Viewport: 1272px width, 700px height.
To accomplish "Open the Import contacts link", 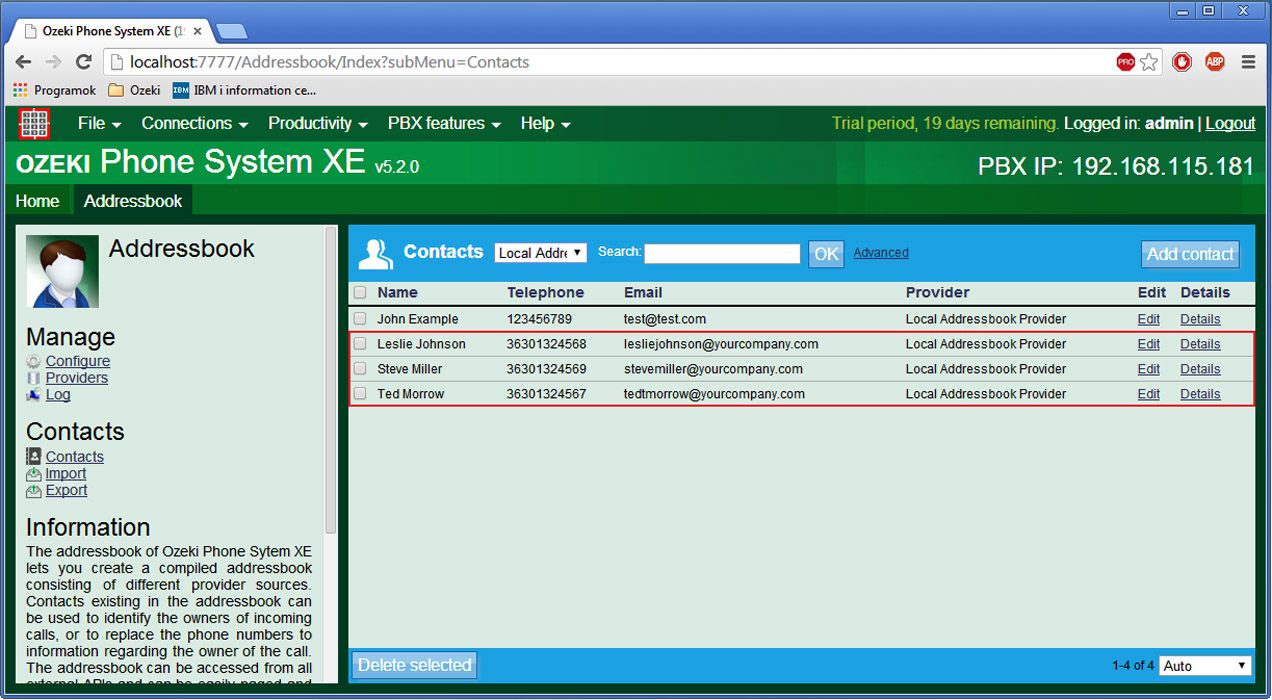I will 66,473.
